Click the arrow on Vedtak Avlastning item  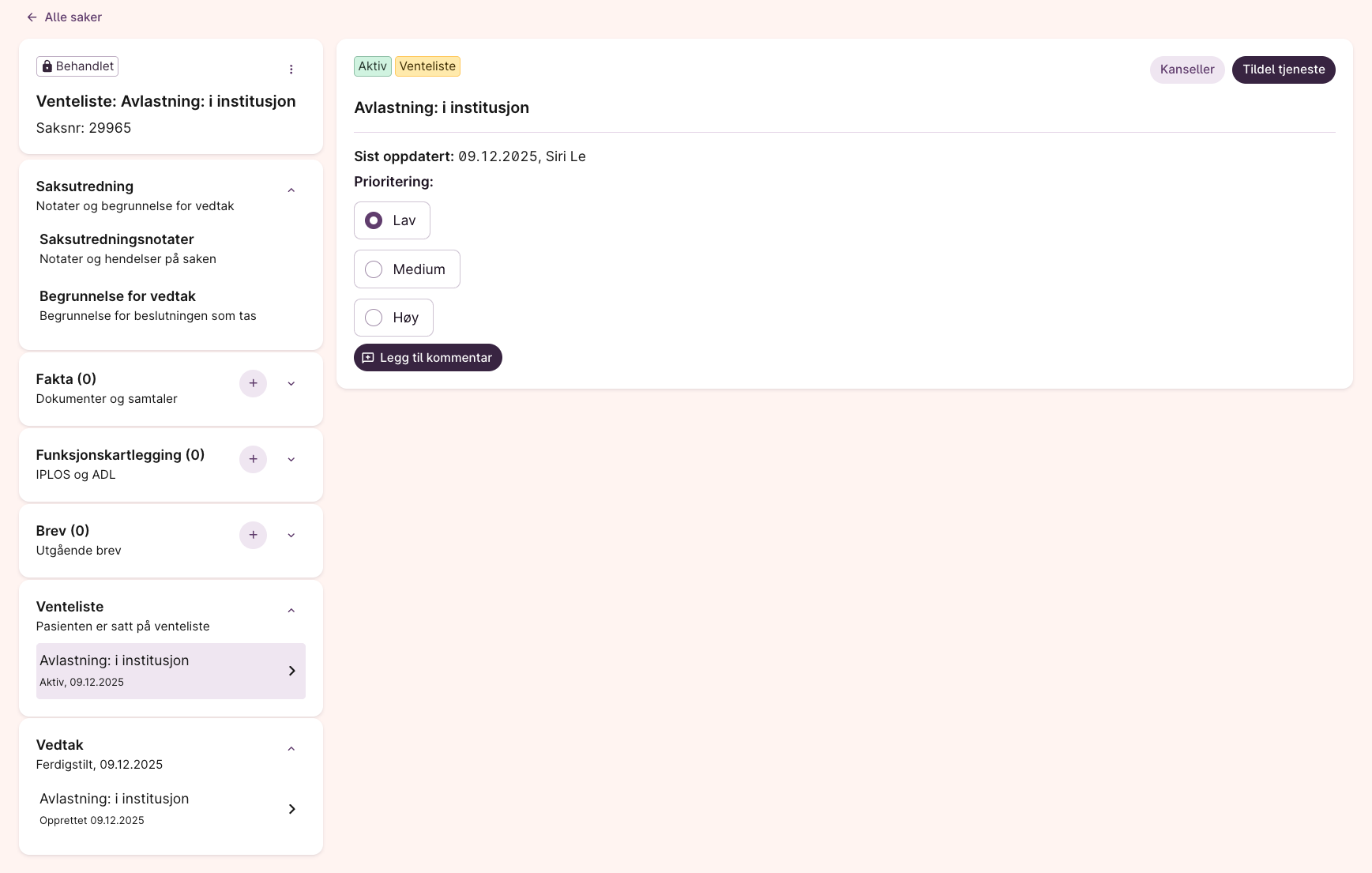(291, 809)
